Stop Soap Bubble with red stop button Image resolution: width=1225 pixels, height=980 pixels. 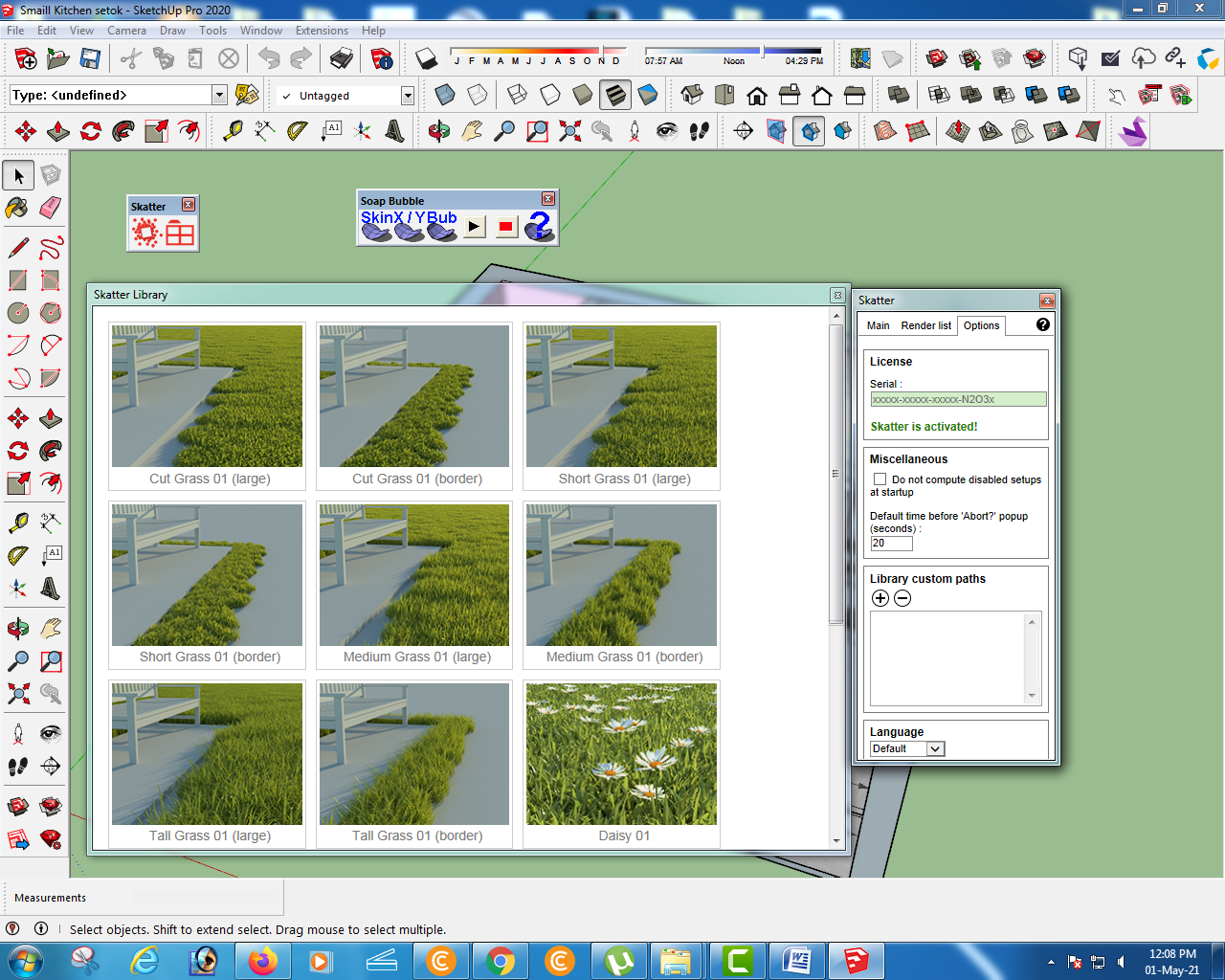point(507,227)
